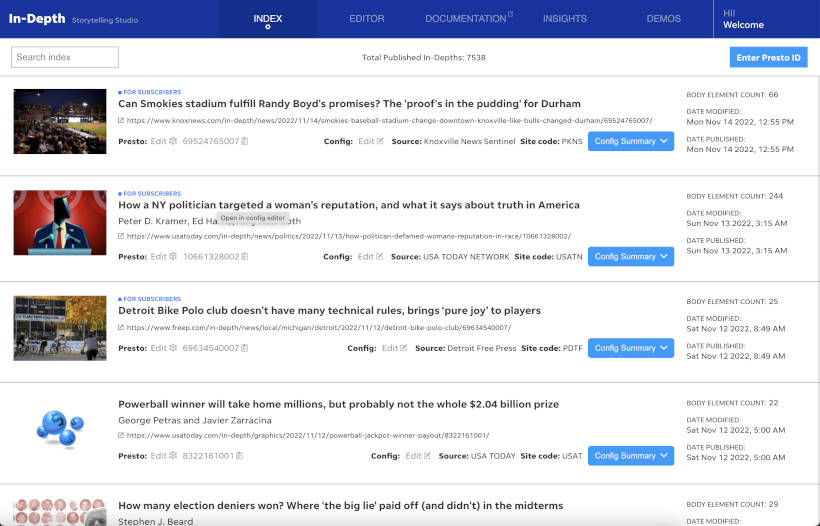Select headline 'Powerball winner will take home millions'
The image size is (820, 526).
point(338,404)
